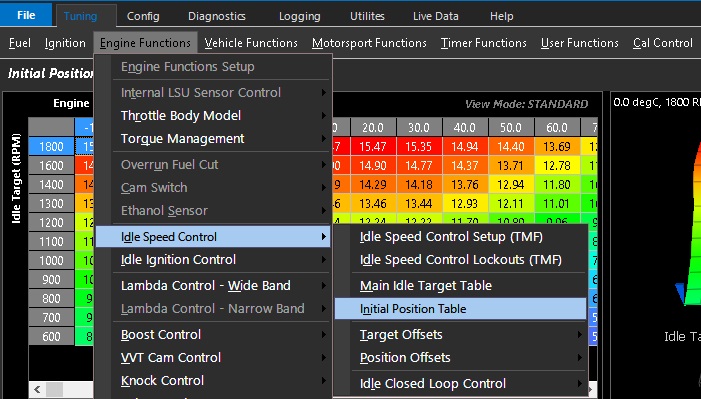Click View Mode: STANDARD label
This screenshot has height=399, width=701.
pyautogui.click(x=526, y=104)
